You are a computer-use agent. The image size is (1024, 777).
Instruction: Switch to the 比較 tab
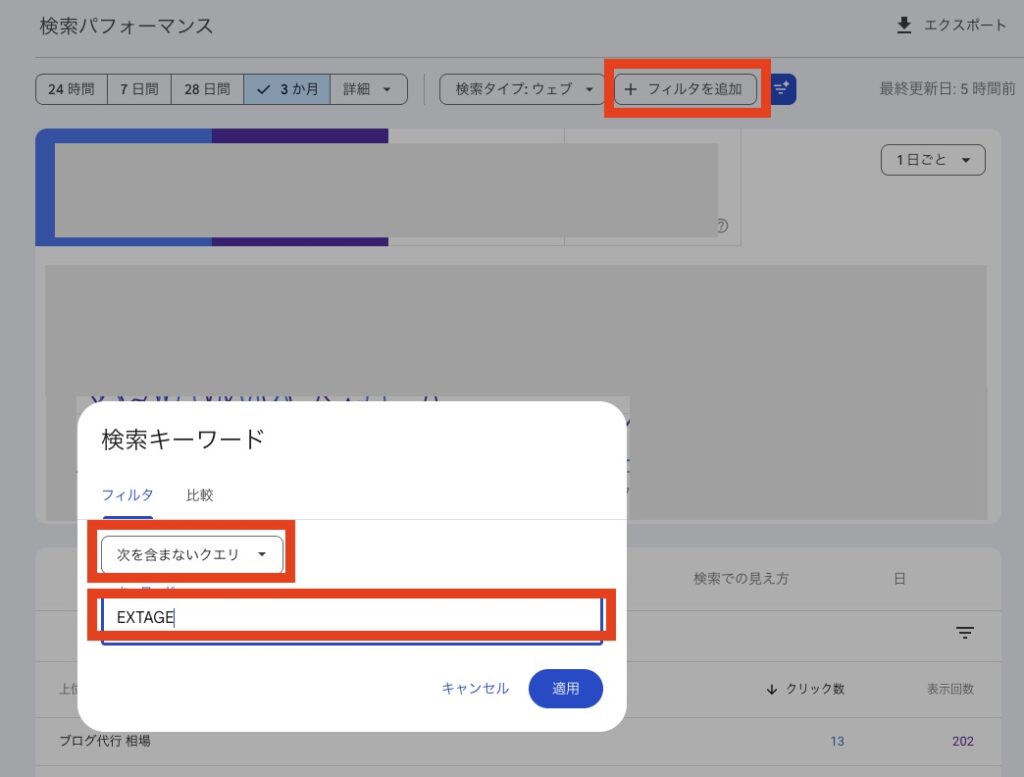pyautogui.click(x=198, y=495)
